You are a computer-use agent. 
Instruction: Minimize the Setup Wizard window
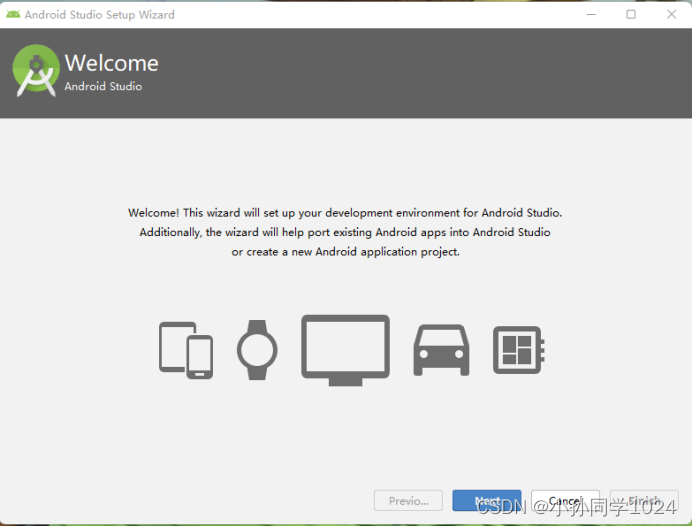(591, 15)
